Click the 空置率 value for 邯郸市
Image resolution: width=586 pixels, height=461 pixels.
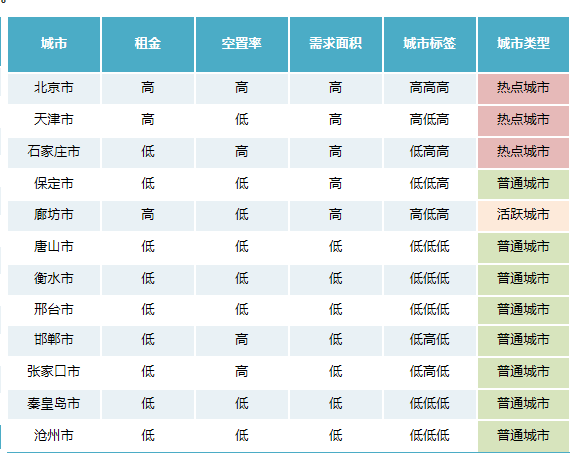point(242,340)
